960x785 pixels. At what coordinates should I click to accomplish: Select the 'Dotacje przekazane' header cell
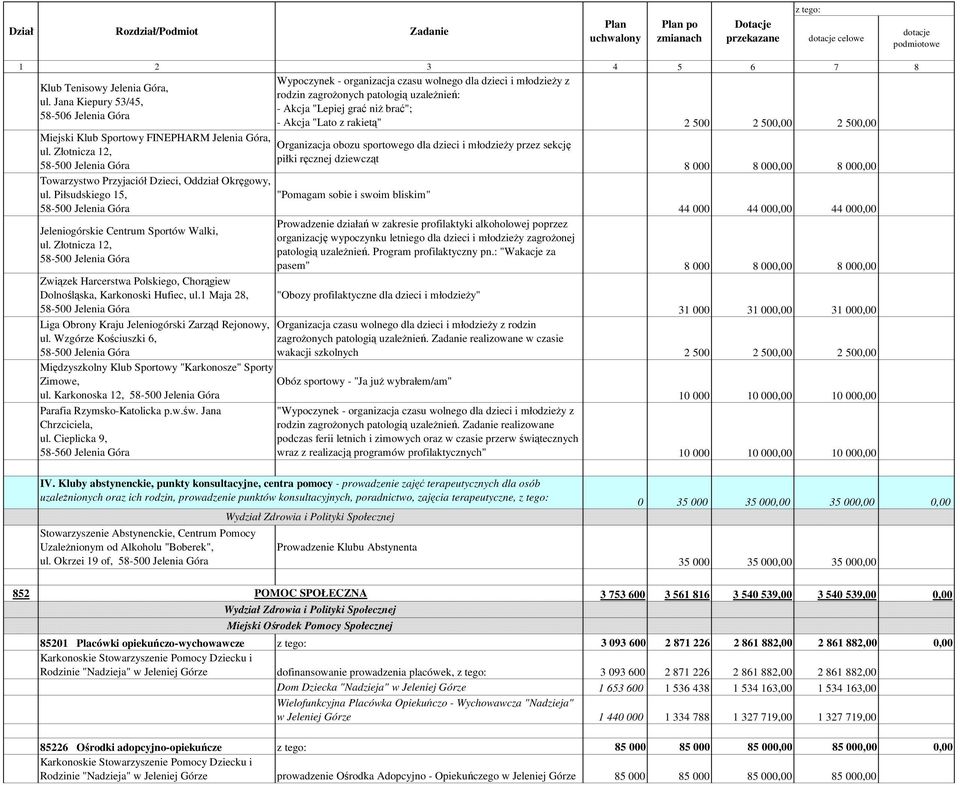pos(752,31)
